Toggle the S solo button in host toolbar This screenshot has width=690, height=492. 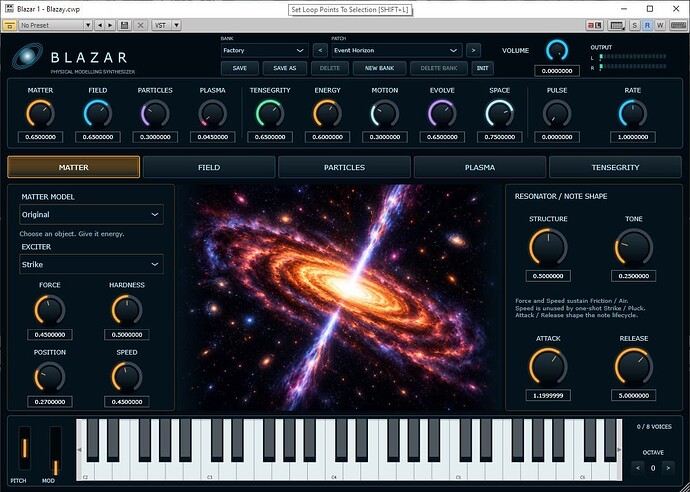point(635,26)
